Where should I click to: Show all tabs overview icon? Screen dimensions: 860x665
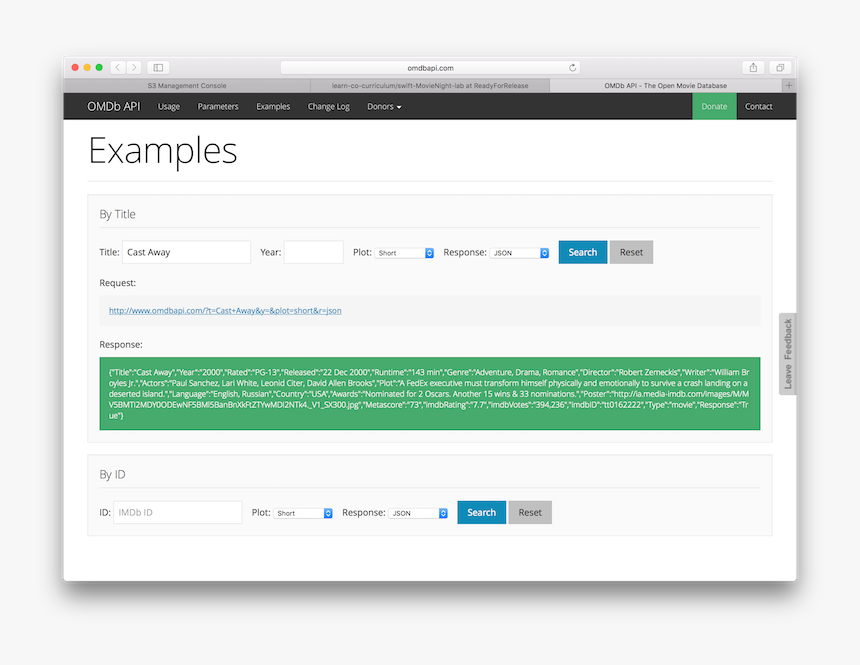[780, 67]
